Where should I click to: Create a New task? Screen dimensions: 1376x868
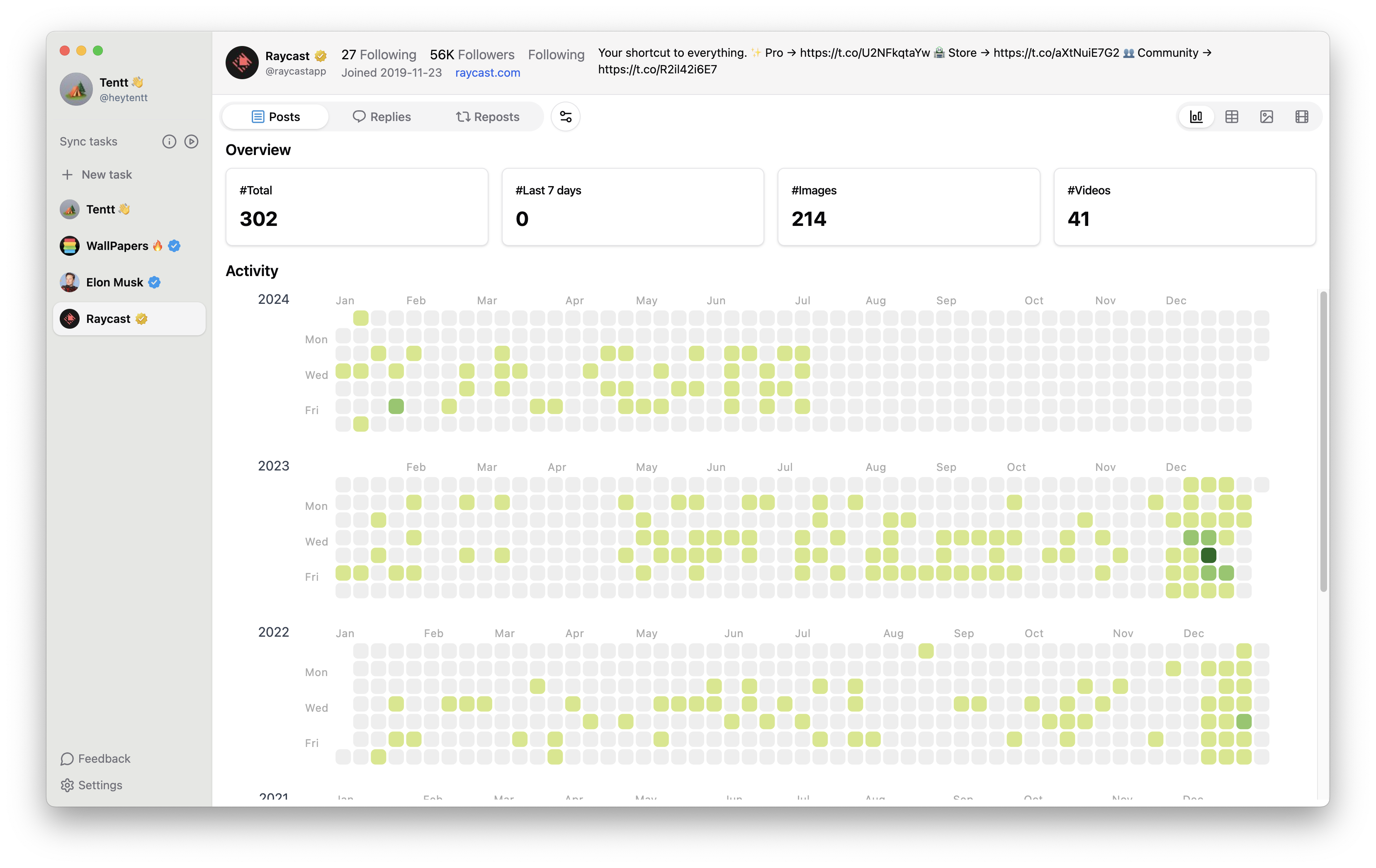97,174
